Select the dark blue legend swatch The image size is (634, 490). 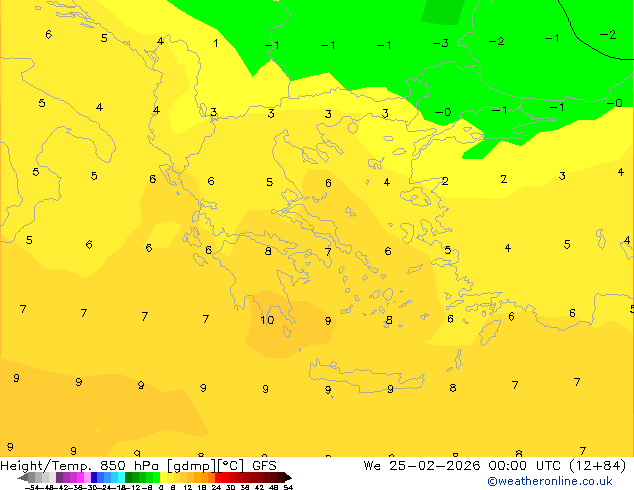coord(94,477)
